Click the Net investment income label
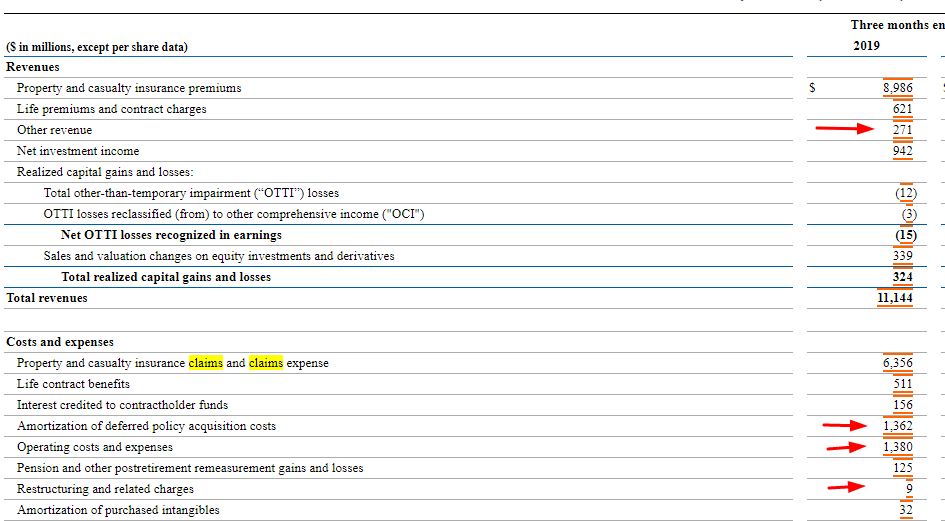Viewport: 945px width, 521px height. (78, 151)
